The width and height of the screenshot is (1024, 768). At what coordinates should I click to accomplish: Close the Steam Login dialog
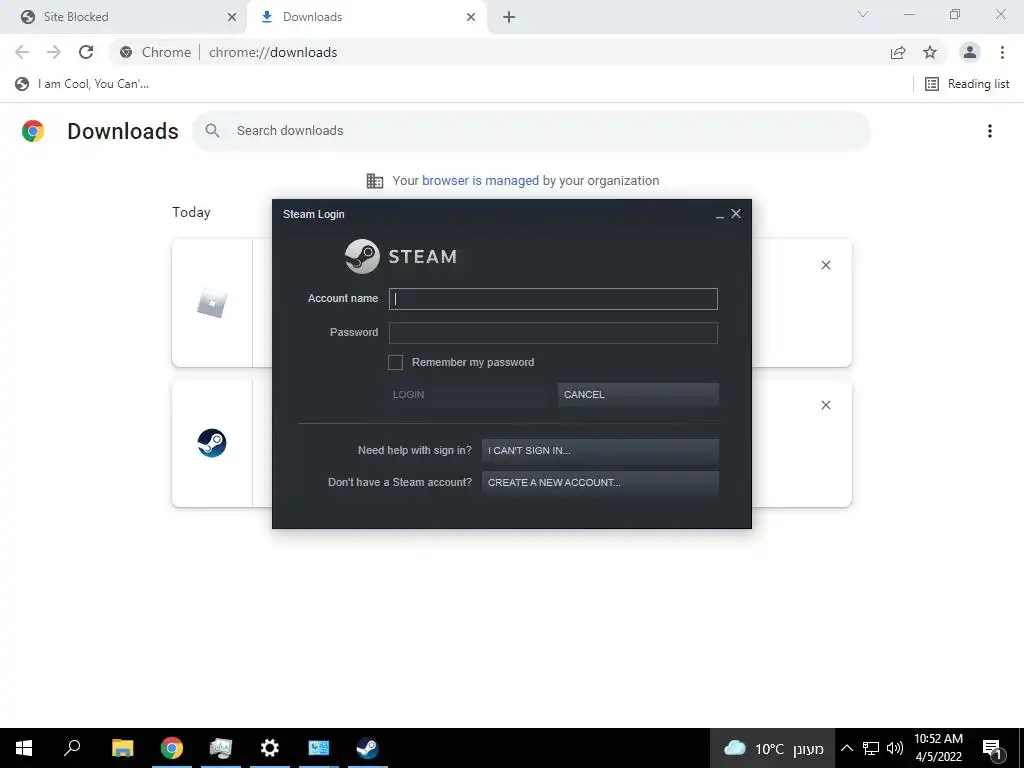tap(736, 214)
